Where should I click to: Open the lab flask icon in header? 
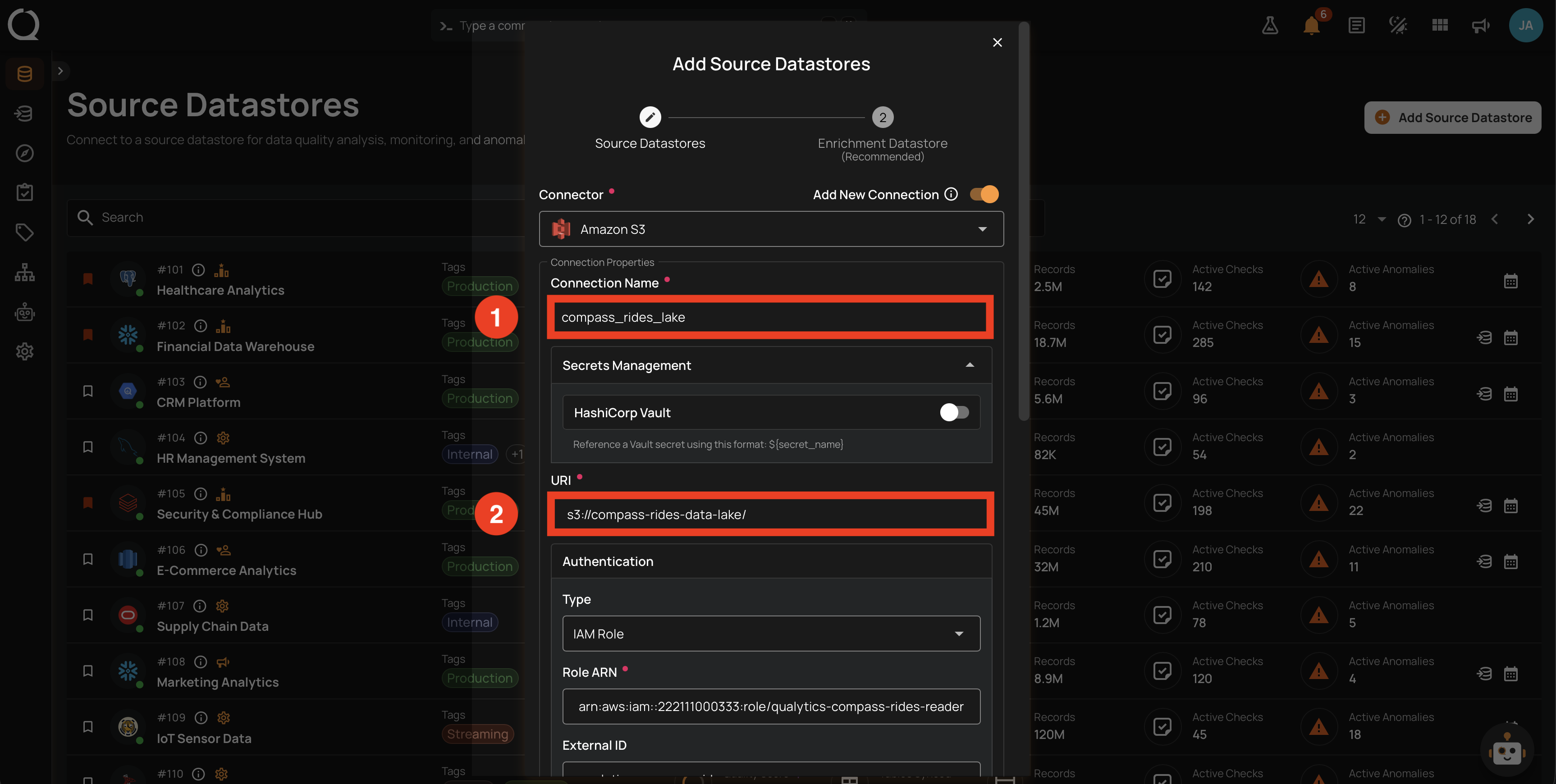pyautogui.click(x=1270, y=25)
